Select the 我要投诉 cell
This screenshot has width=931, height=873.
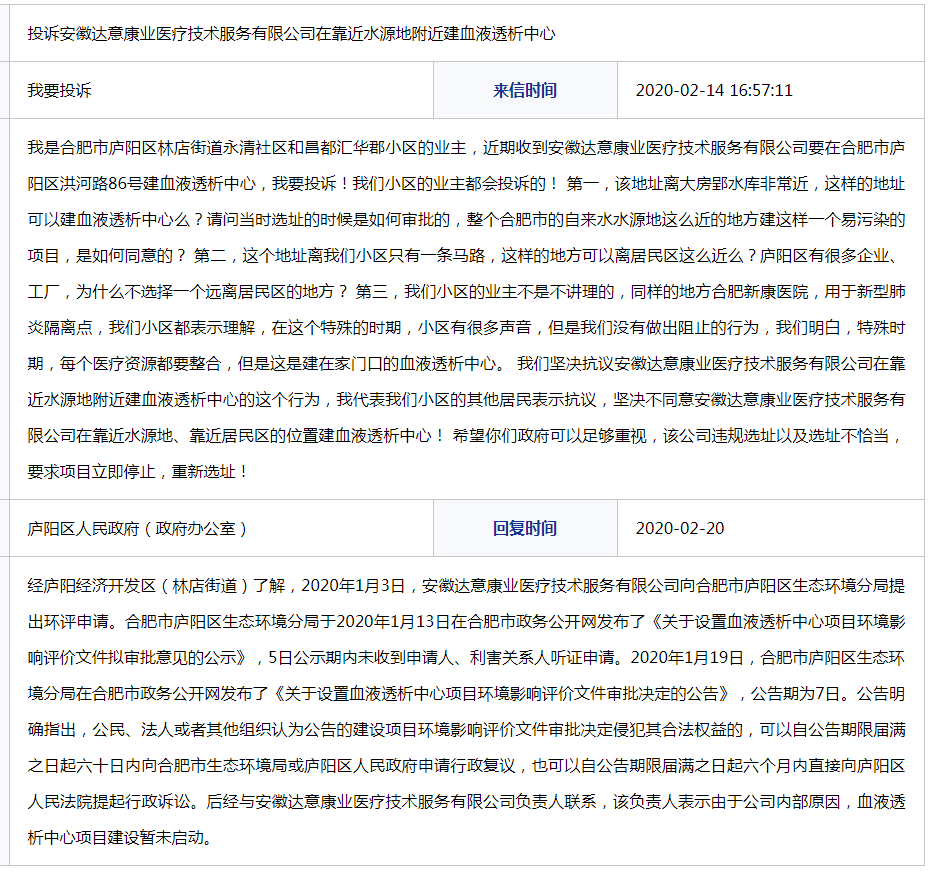click(x=221, y=90)
